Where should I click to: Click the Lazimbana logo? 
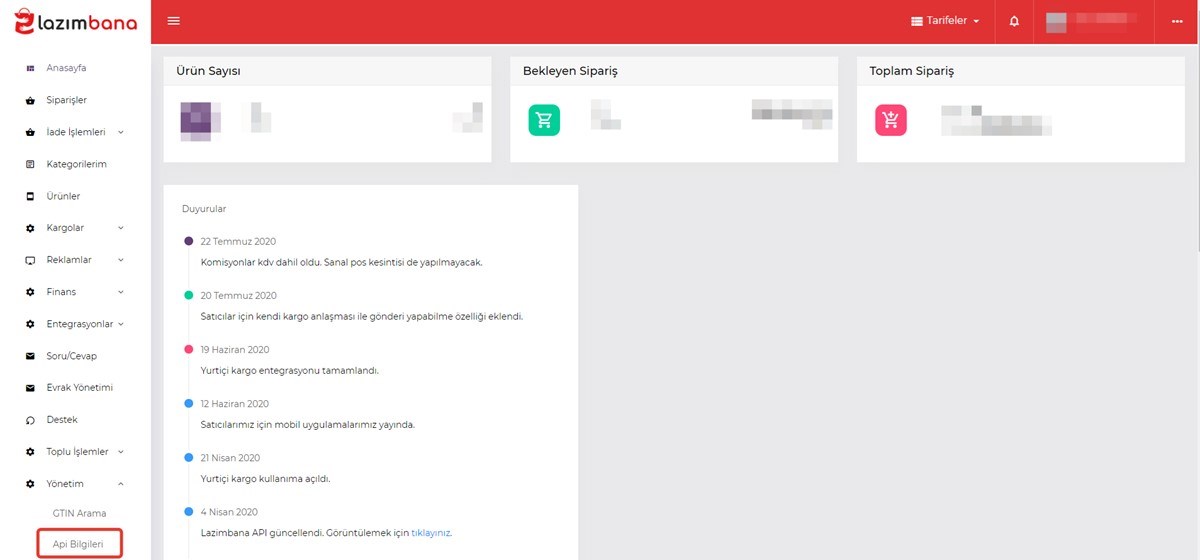point(75,20)
